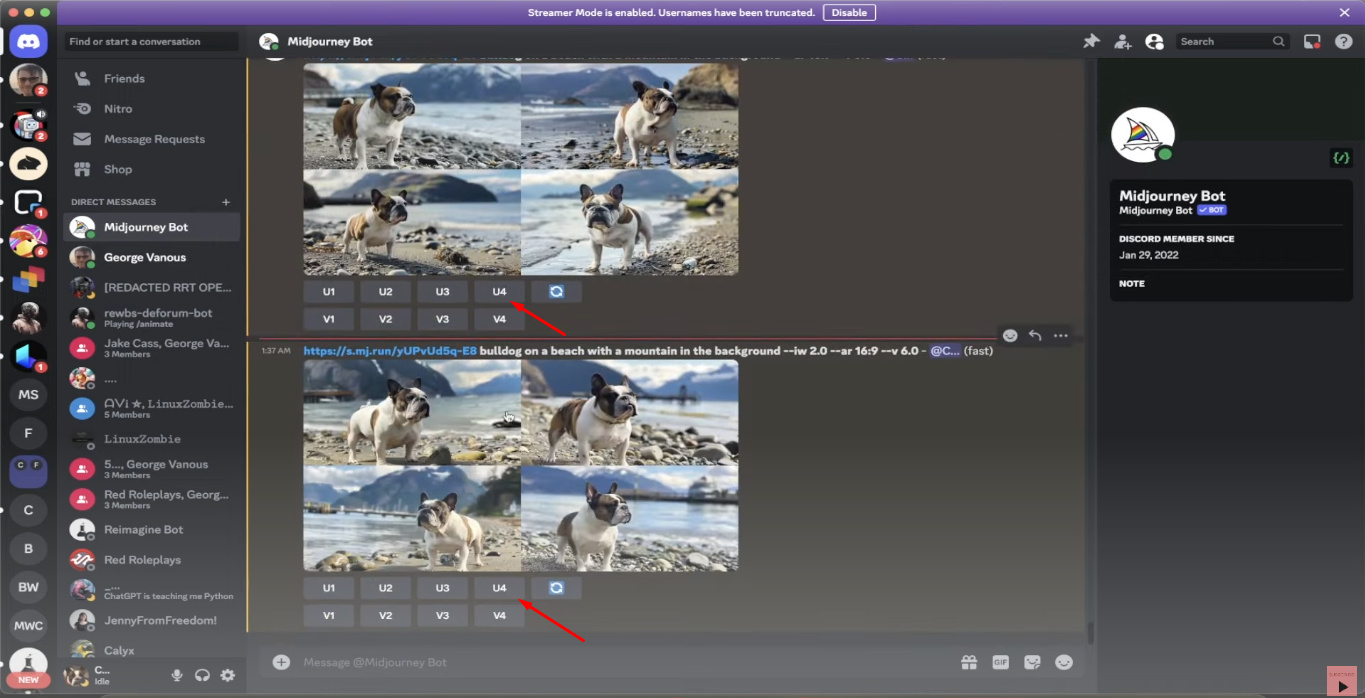Open the BW server
Image resolution: width=1365 pixels, height=698 pixels.
(x=28, y=587)
